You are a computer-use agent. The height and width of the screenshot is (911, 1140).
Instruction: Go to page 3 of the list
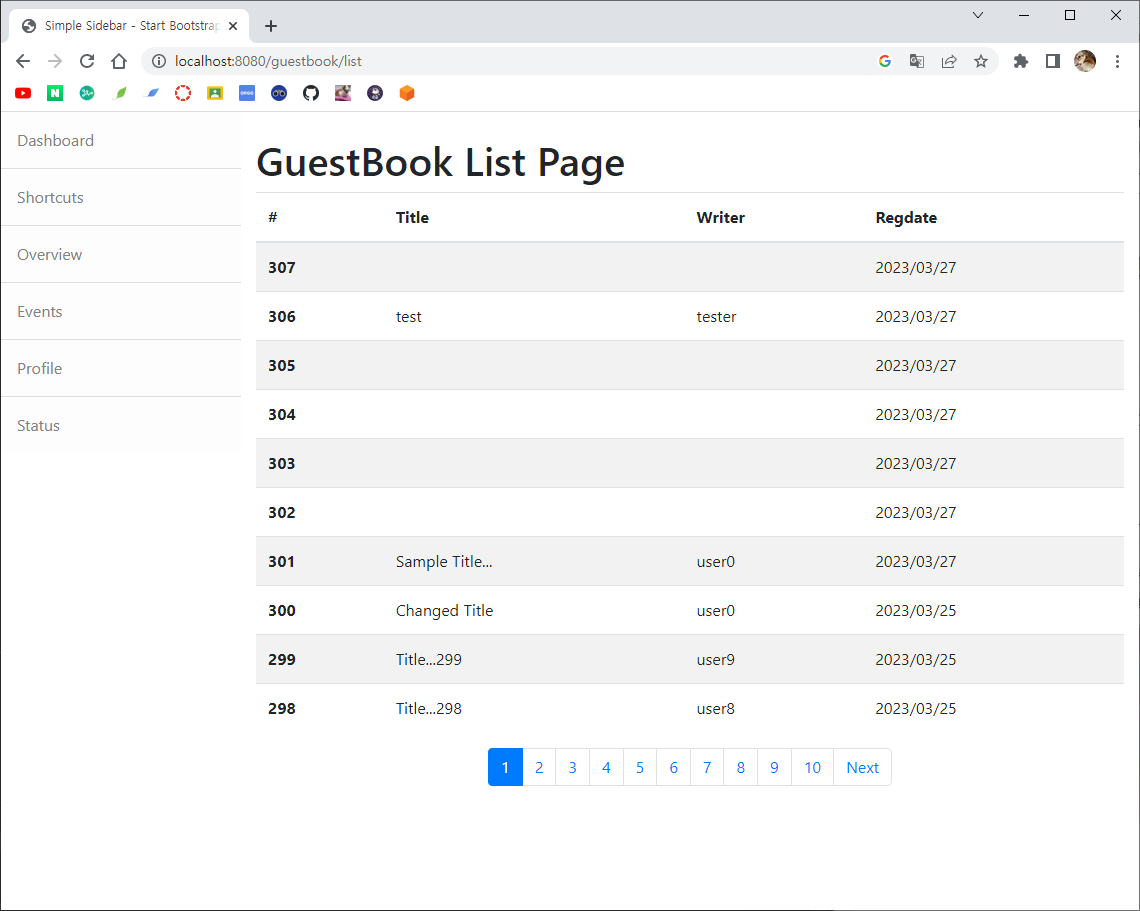point(572,767)
